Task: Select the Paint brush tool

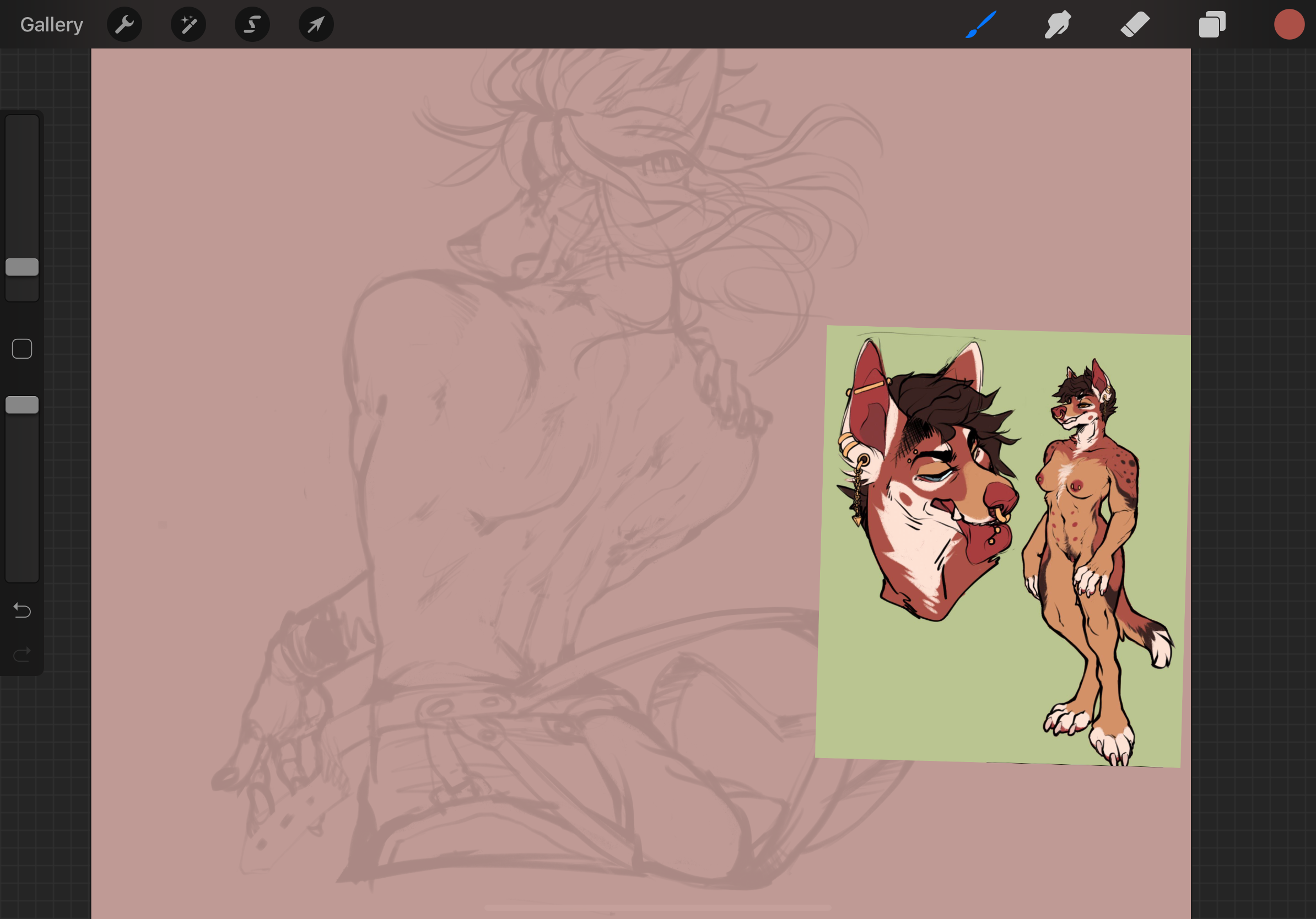Action: click(x=981, y=25)
